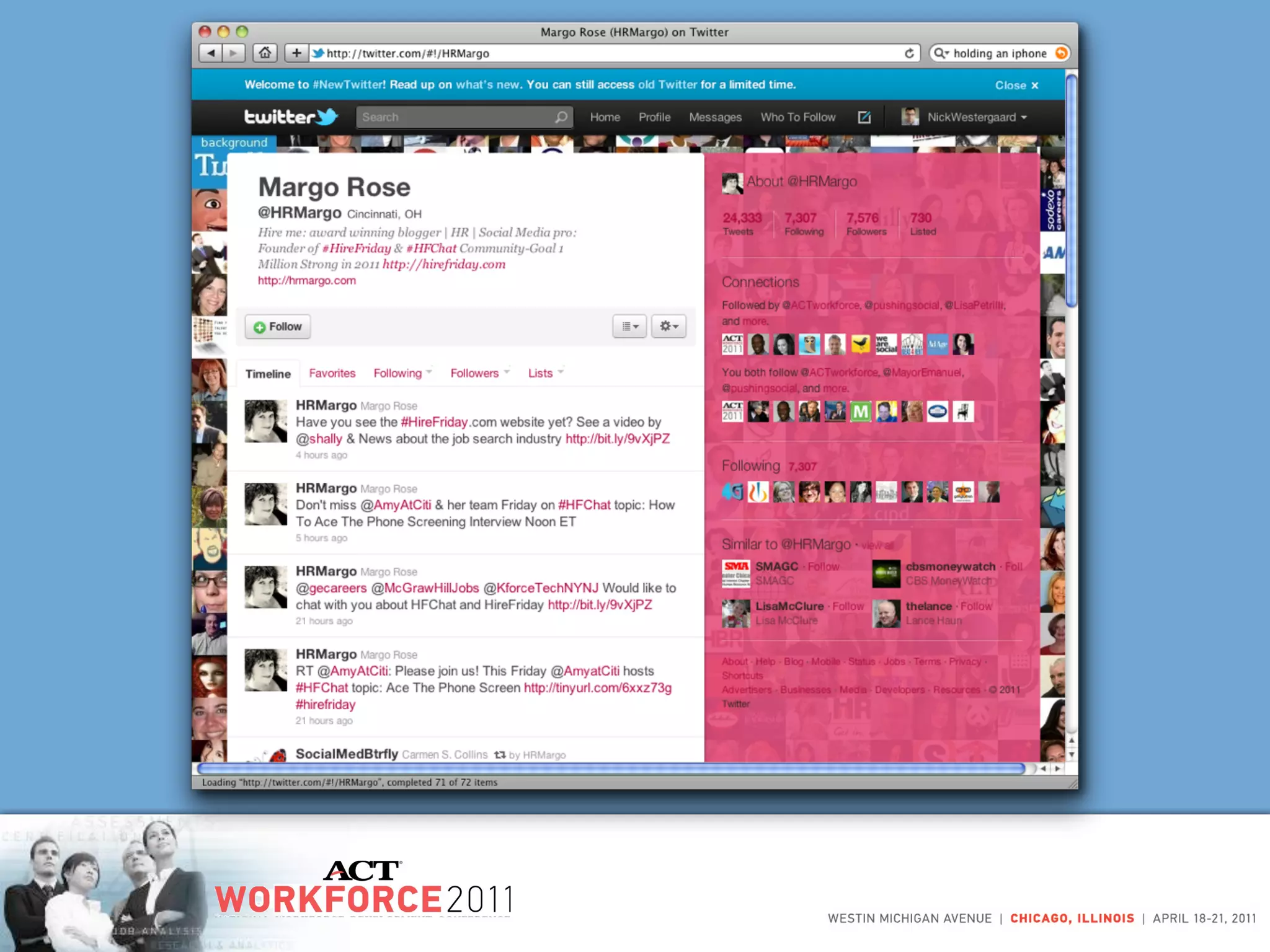1270x952 pixels.
Task: Click the yellow bird avatar in connections
Action: (x=861, y=344)
